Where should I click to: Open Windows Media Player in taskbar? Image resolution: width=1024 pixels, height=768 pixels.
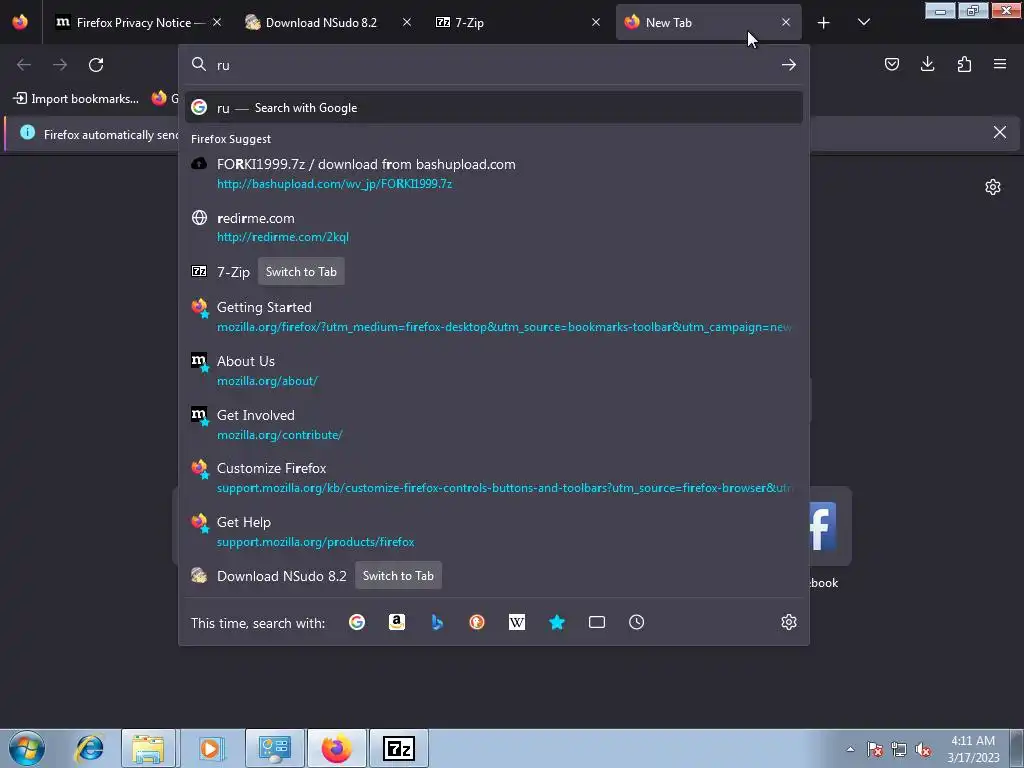pyautogui.click(x=210, y=748)
